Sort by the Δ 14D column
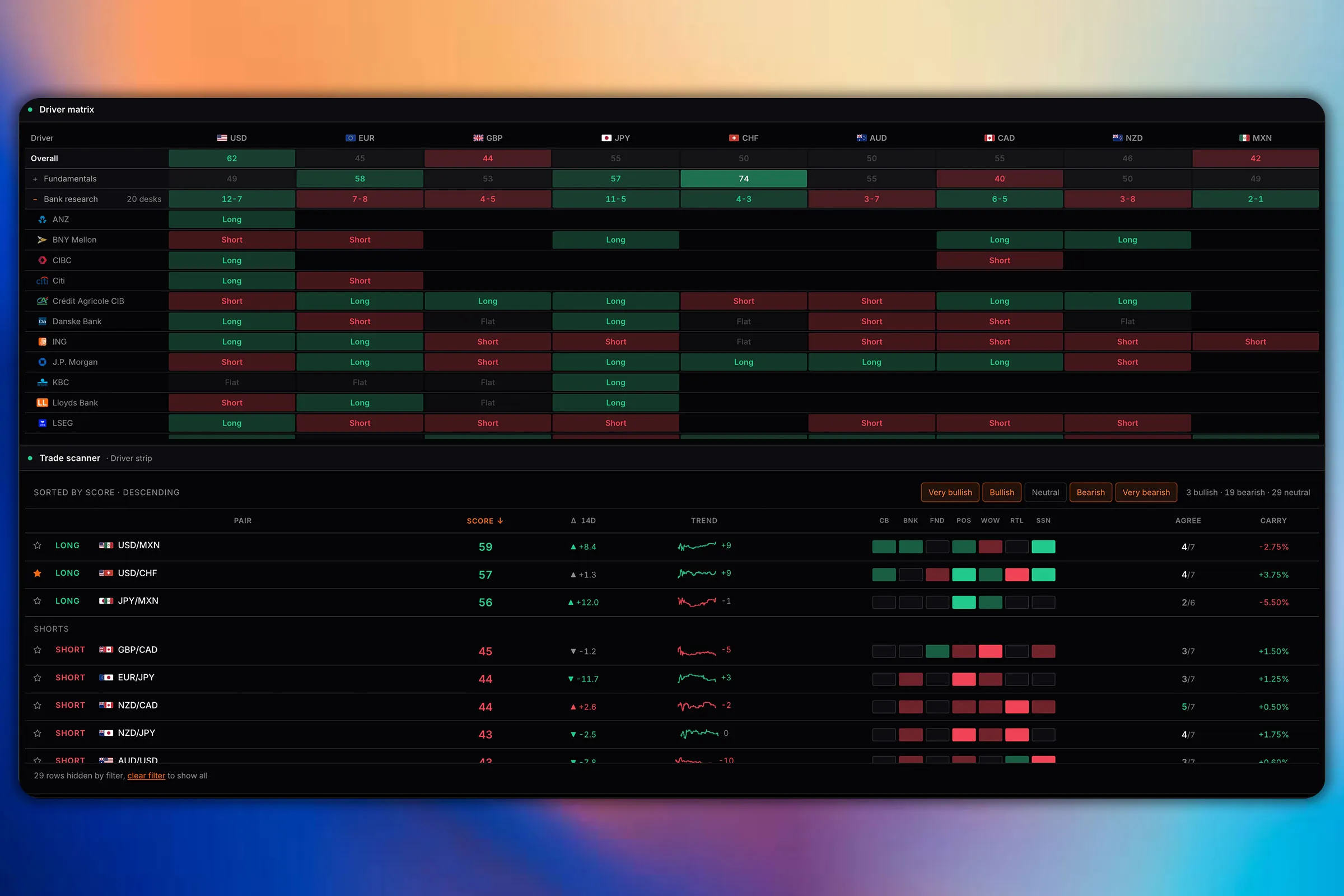 click(583, 521)
